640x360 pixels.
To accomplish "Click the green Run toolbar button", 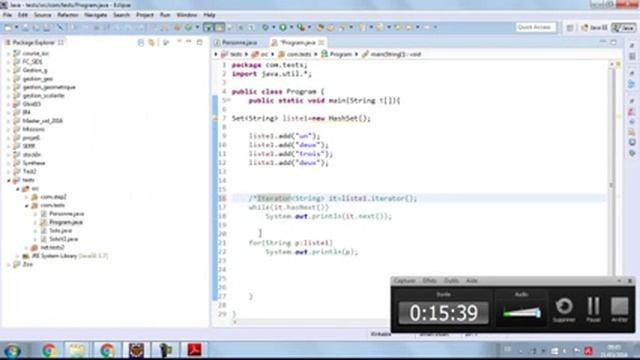I will (x=282, y=27).
